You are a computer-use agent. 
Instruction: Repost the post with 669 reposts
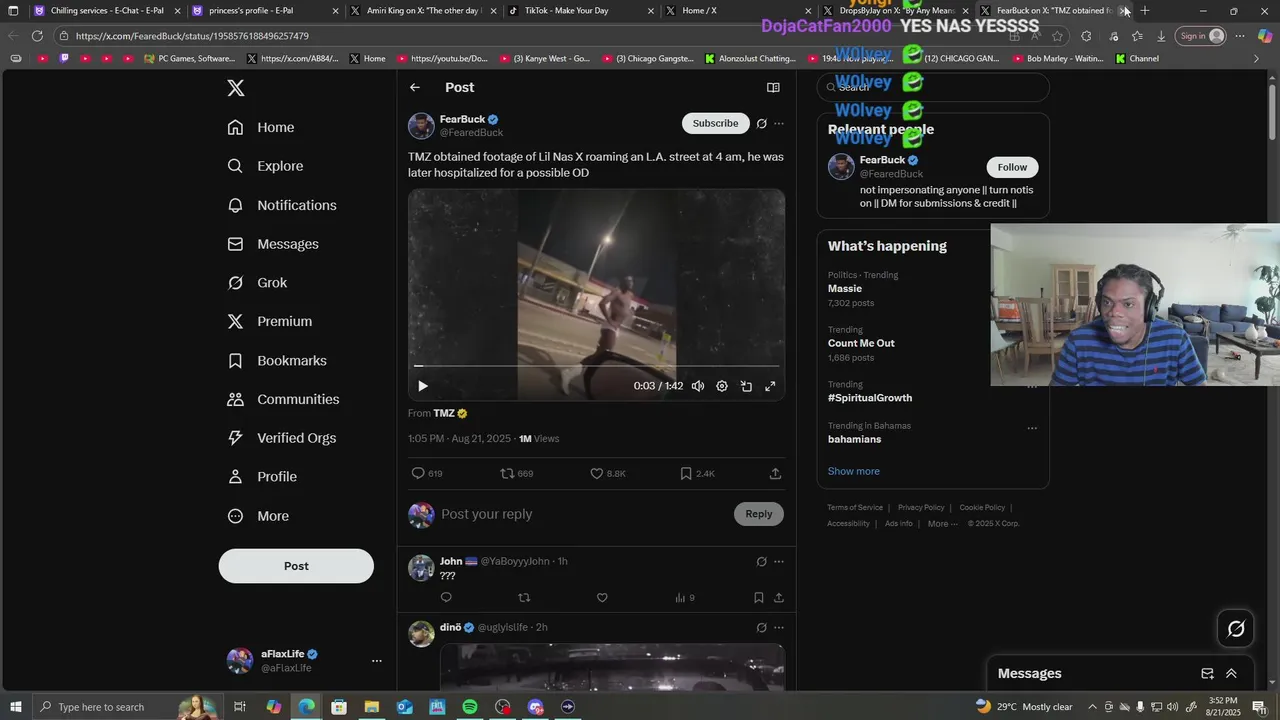tap(517, 473)
